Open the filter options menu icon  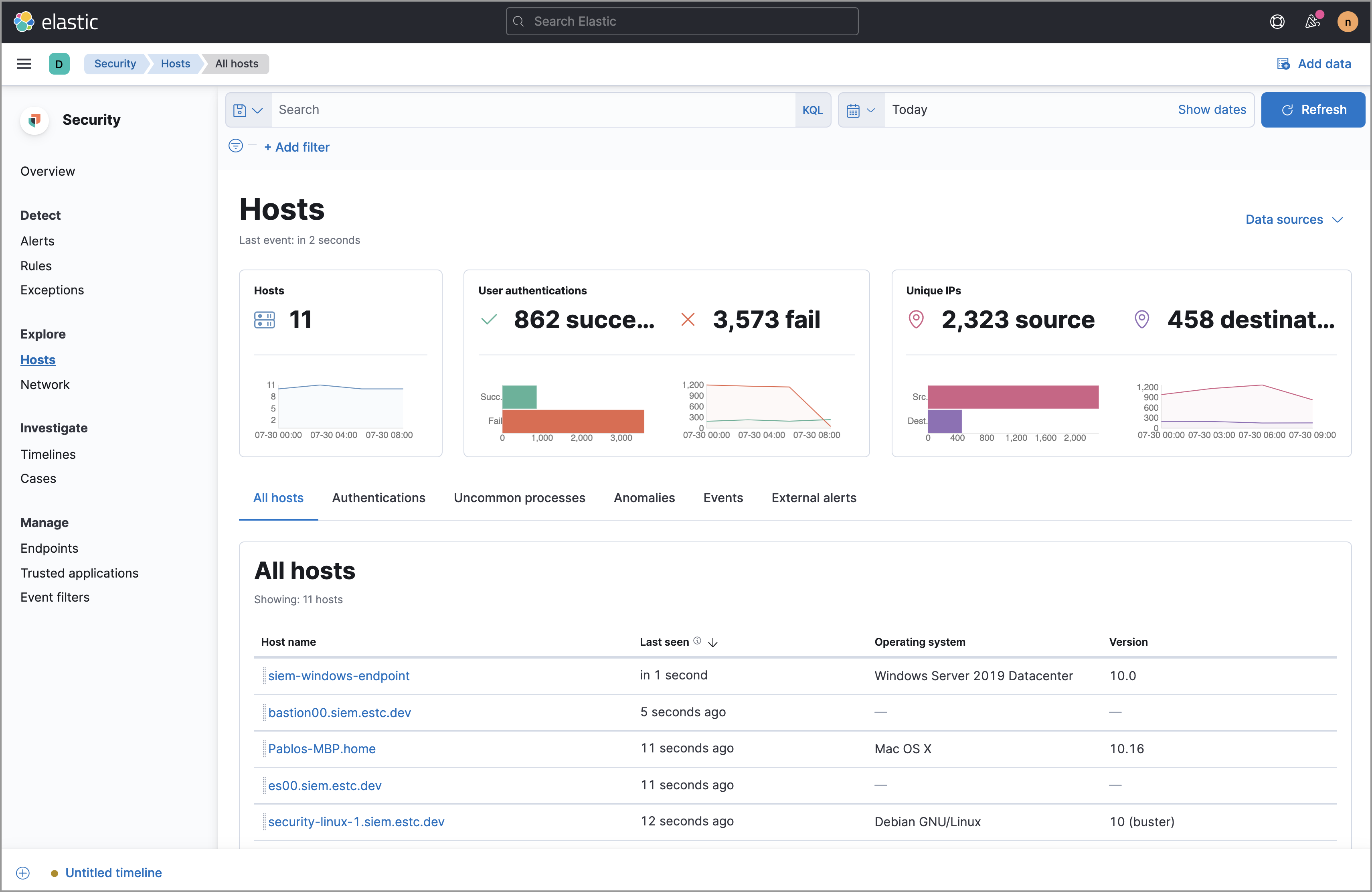[236, 146]
